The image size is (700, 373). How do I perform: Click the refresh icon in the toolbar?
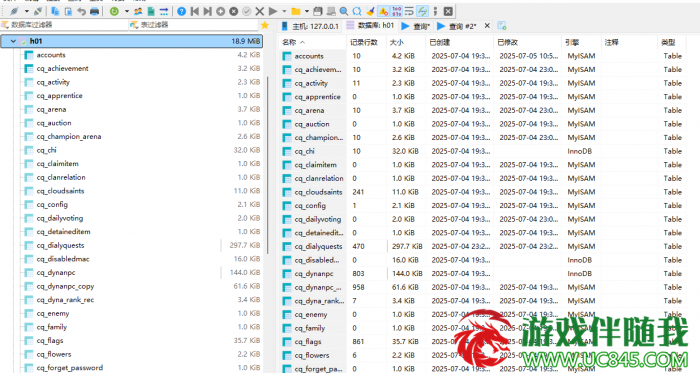coord(114,11)
